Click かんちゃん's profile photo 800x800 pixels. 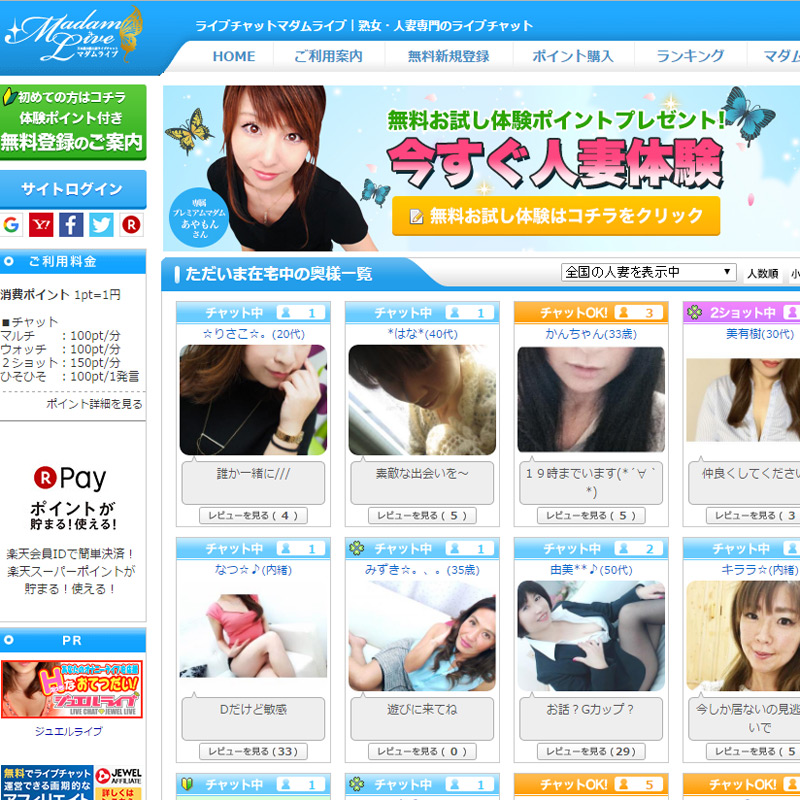(591, 399)
